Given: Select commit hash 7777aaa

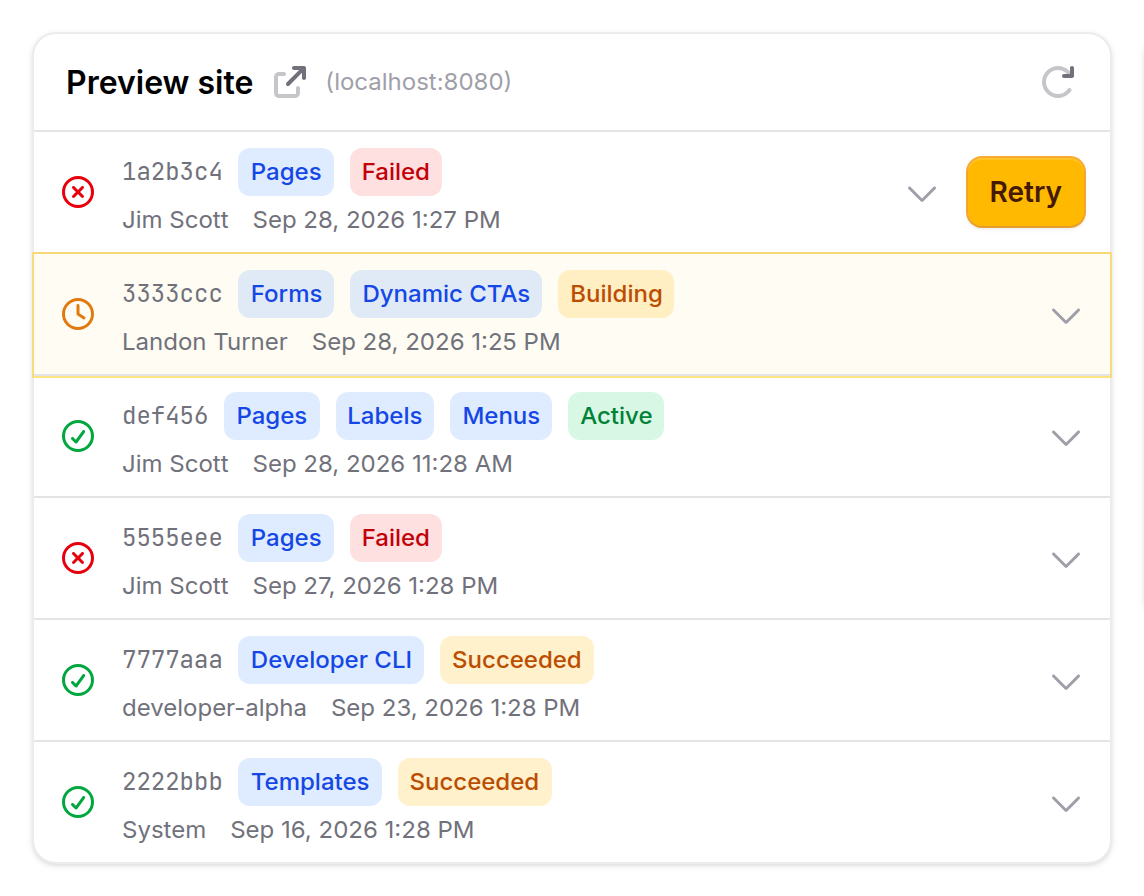Looking at the screenshot, I should [172, 659].
